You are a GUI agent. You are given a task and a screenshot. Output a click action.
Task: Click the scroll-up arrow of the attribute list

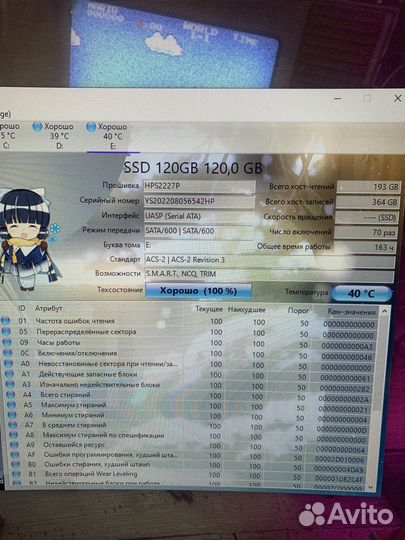[x=384, y=311]
